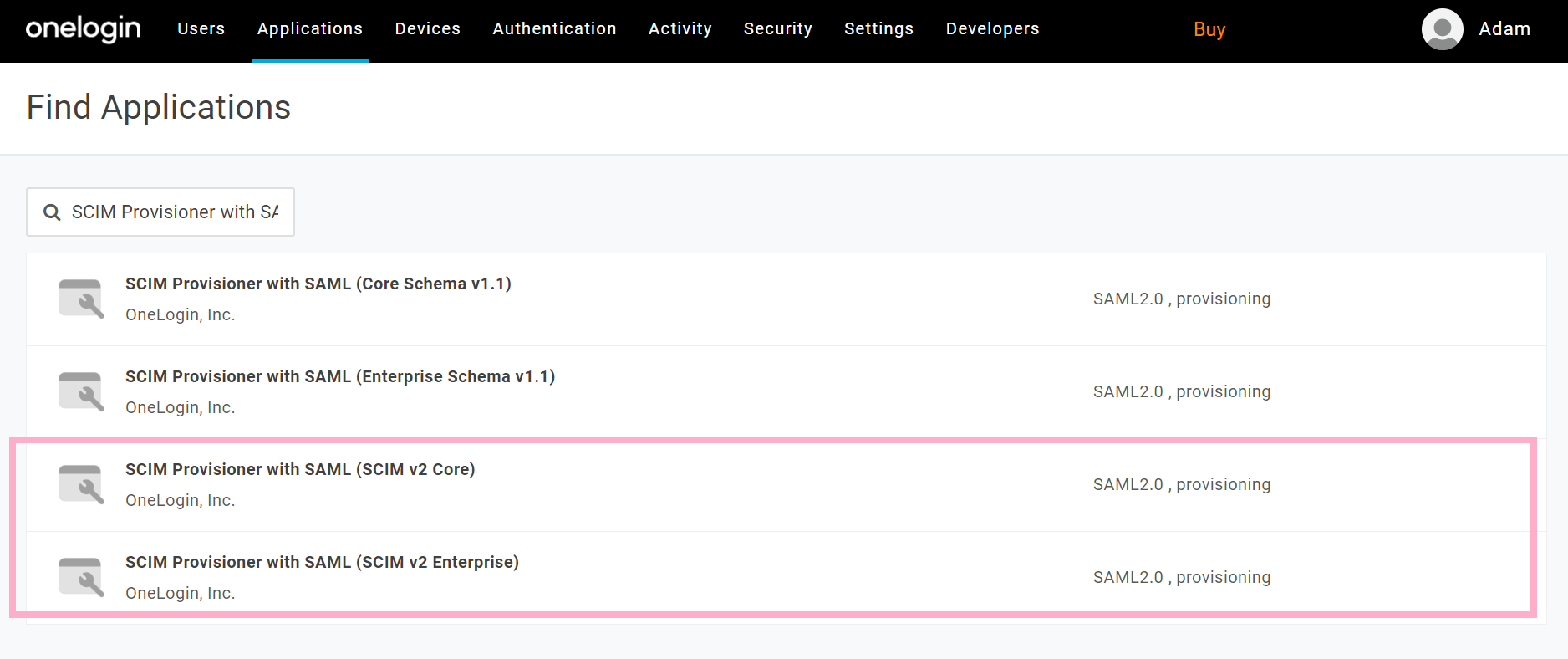Open the Activity menu
The width and height of the screenshot is (1568, 659).
[x=680, y=28]
